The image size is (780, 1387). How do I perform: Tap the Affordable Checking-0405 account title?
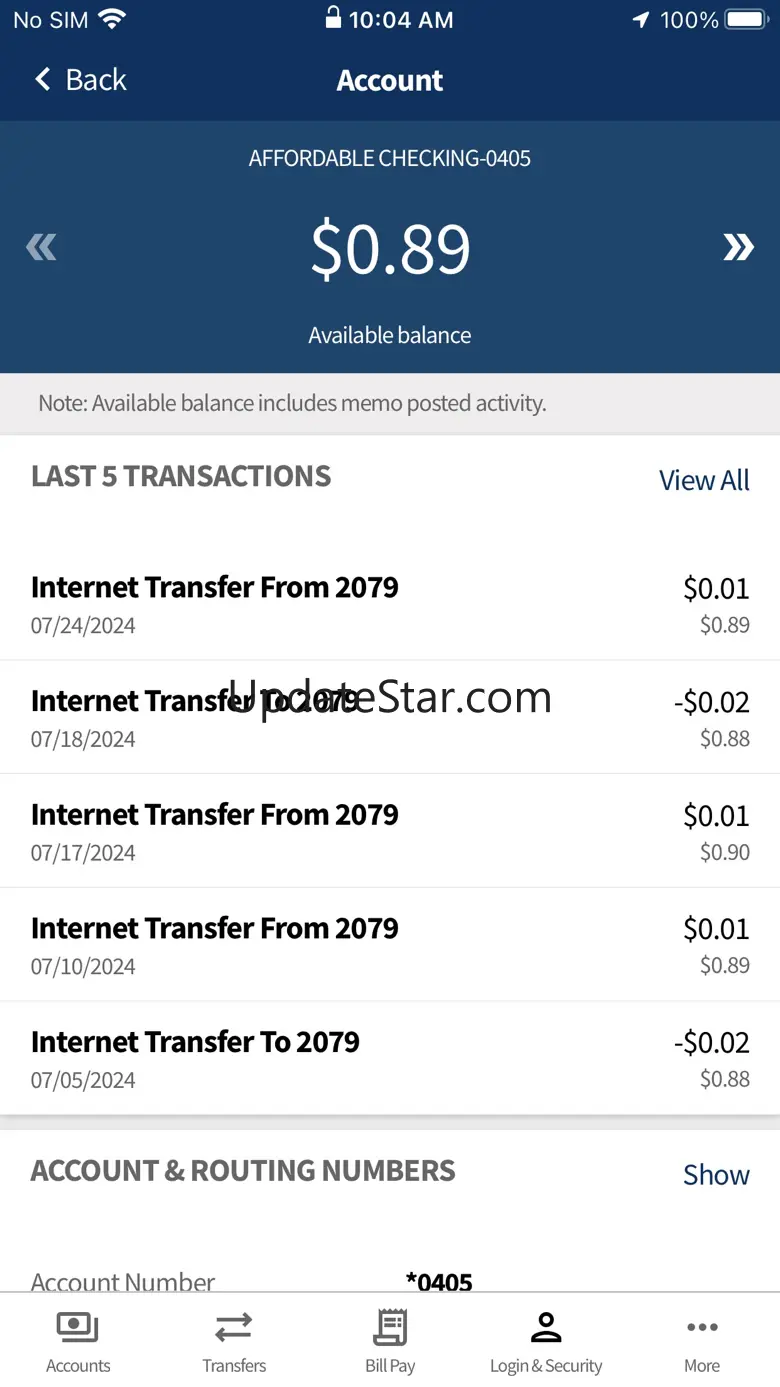[390, 158]
